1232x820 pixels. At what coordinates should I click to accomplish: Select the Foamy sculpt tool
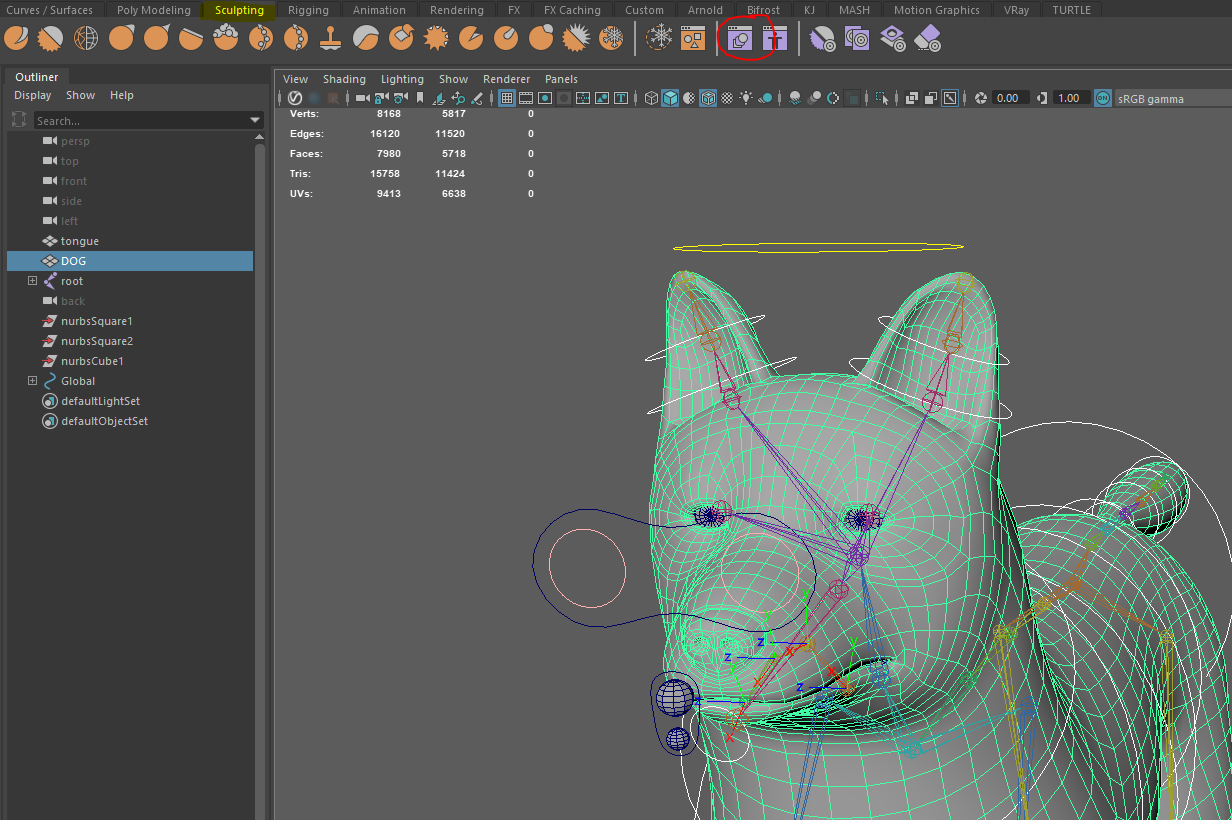coord(226,39)
